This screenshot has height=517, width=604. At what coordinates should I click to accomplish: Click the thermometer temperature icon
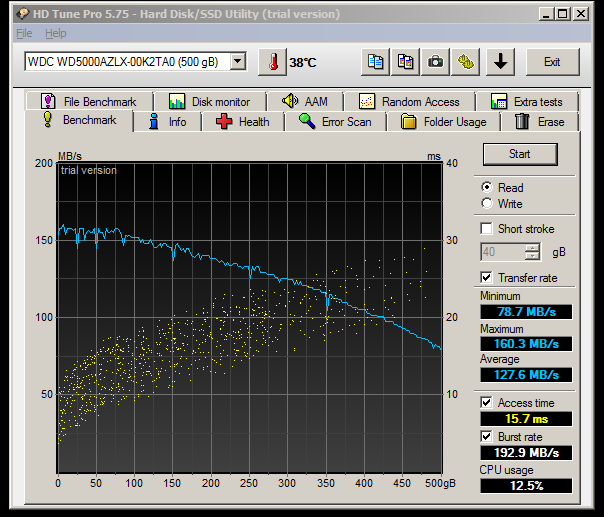point(271,62)
